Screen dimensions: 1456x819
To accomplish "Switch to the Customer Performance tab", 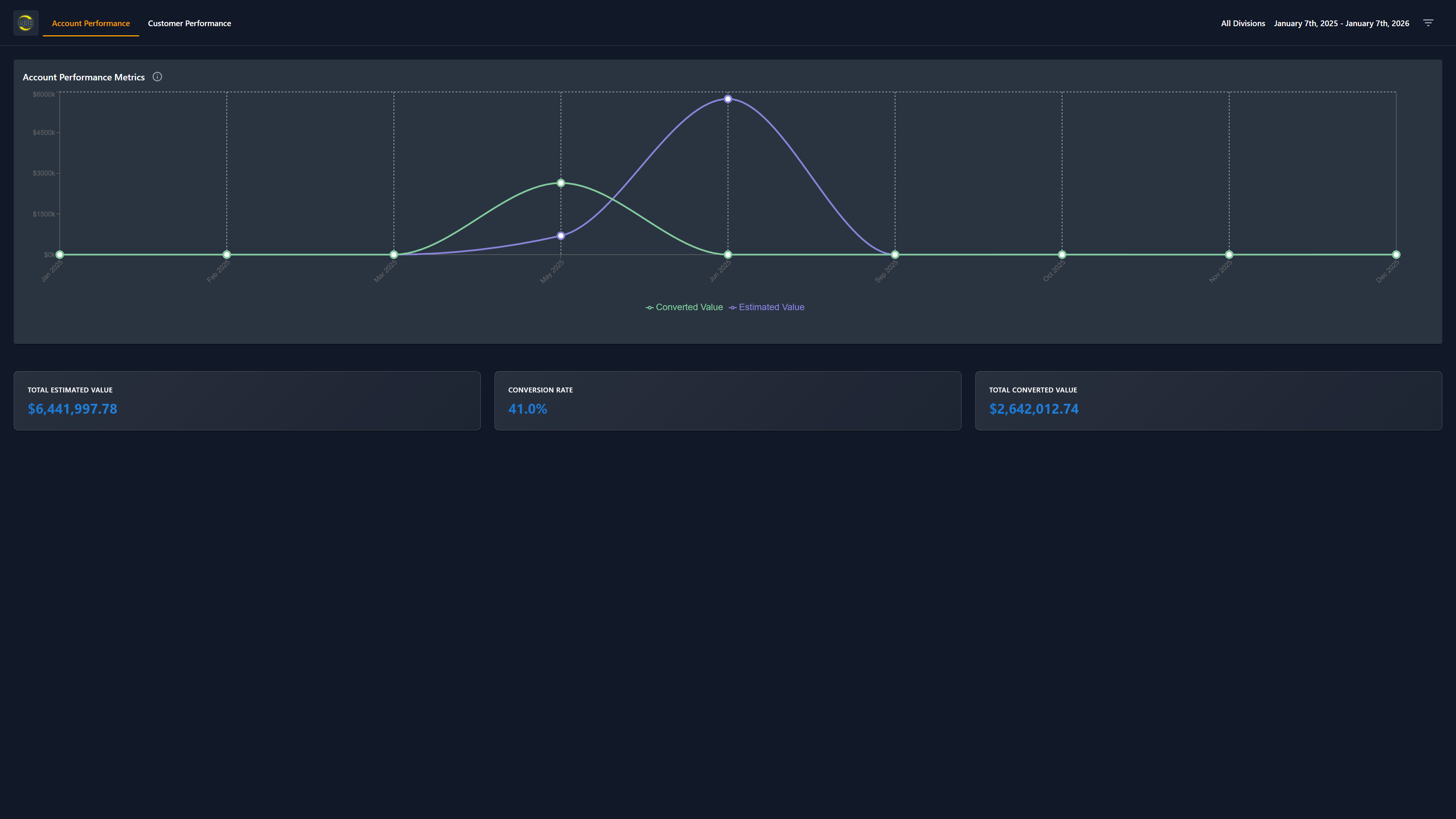I will [189, 23].
